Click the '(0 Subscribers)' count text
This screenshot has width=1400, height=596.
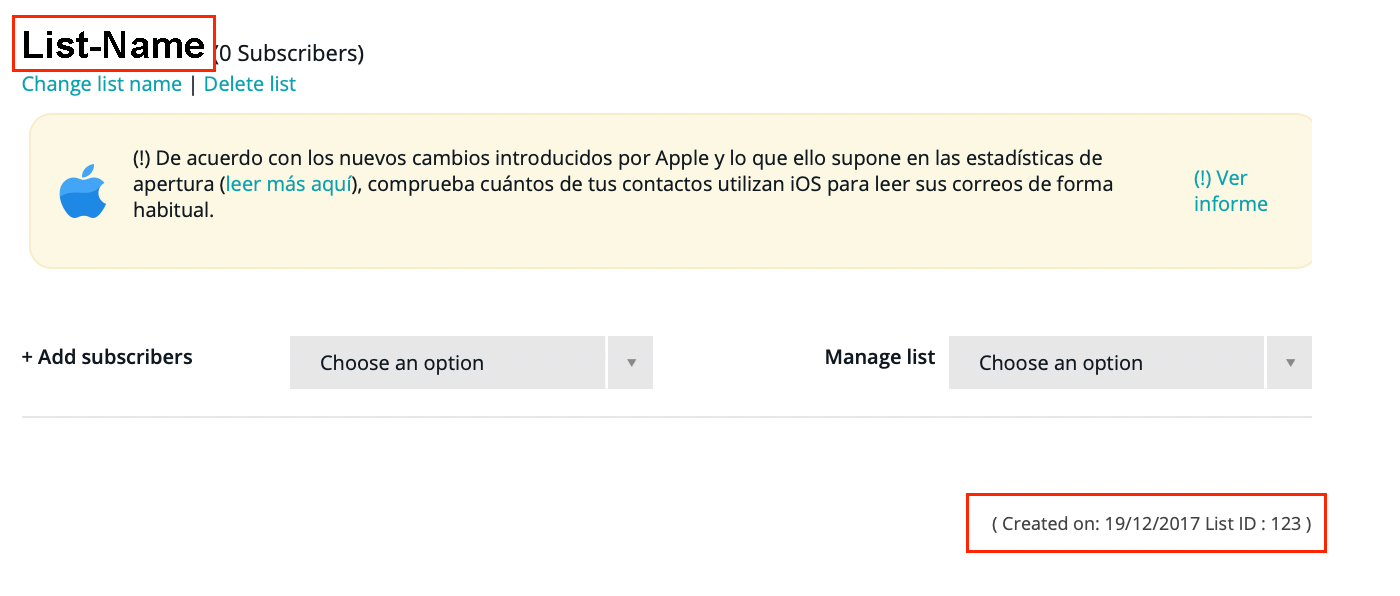click(x=290, y=54)
